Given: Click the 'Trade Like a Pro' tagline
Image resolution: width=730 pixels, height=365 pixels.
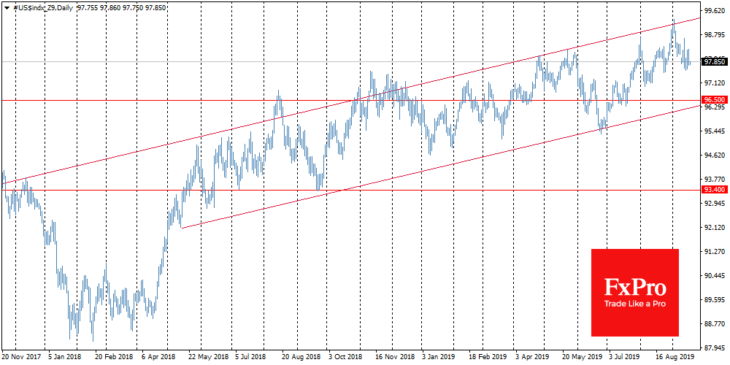Looking at the screenshot, I should click(635, 304).
